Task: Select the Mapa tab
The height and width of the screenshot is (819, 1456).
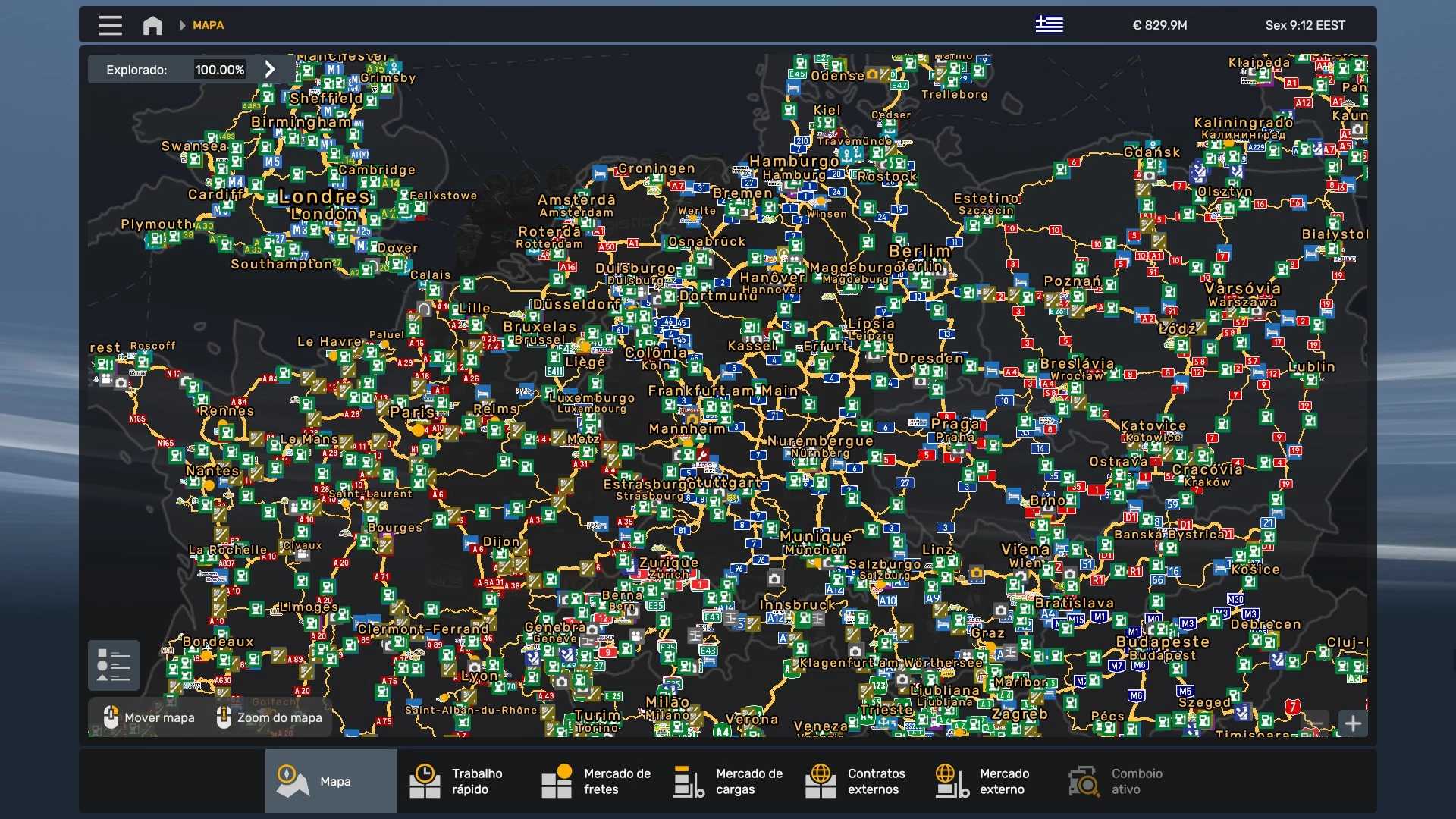Action: 331,781
